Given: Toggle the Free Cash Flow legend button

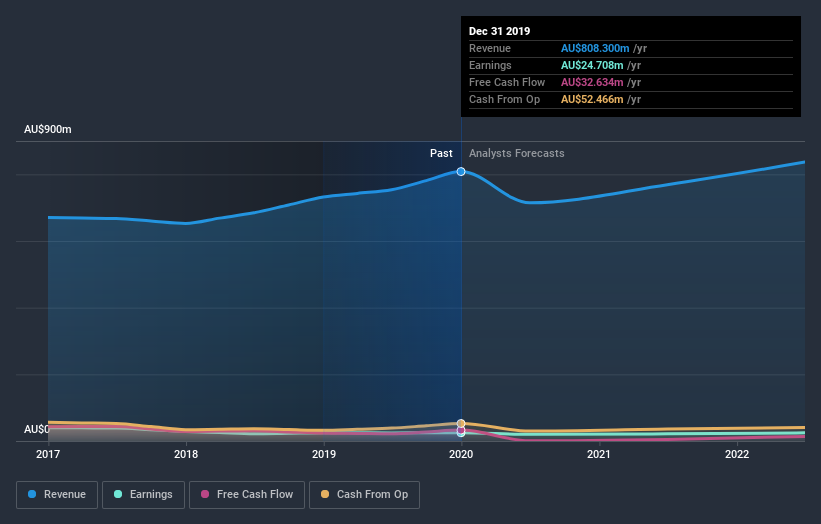Looking at the screenshot, I should [x=247, y=495].
